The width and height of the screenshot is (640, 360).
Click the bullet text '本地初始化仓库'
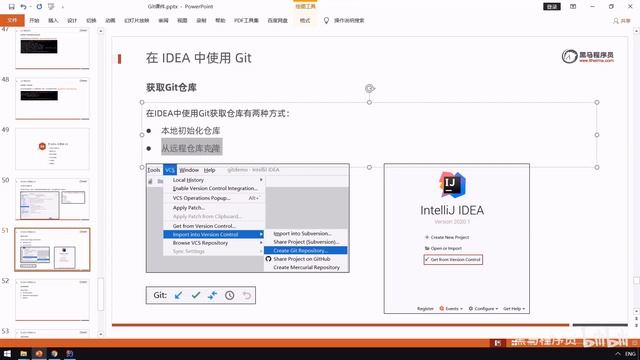(x=191, y=131)
